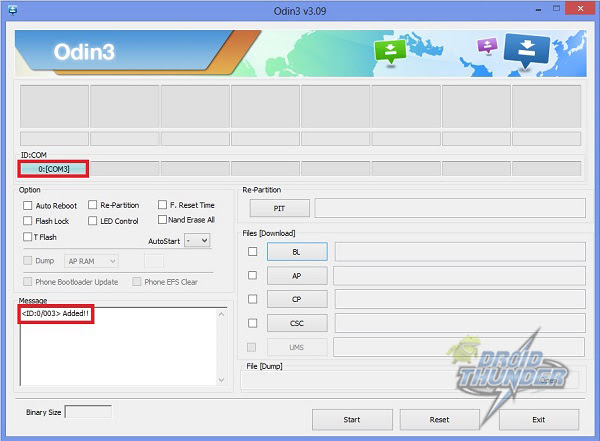Tick the checkbox beside the CSC button
Image resolution: width=600 pixels, height=441 pixels.
(253, 323)
